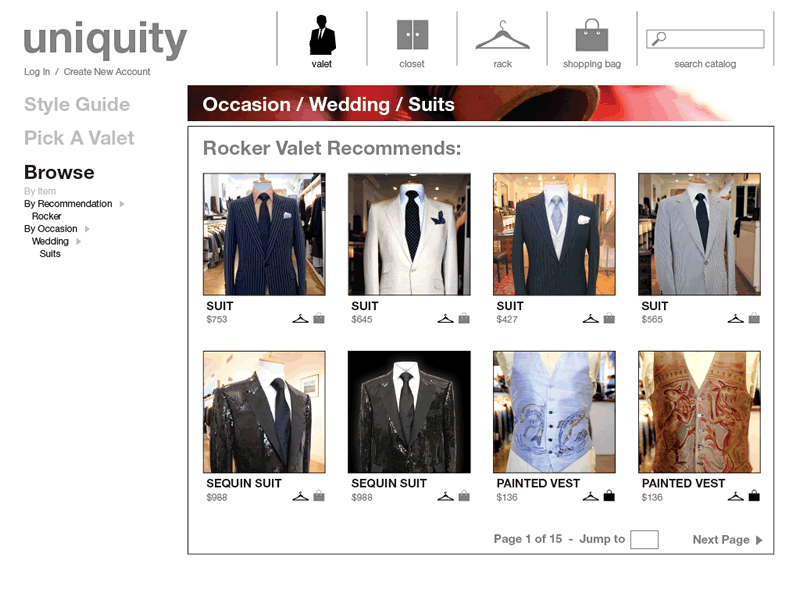Image resolution: width=800 pixels, height=600 pixels.
Task: Click the Log In link
Action: click(x=37, y=72)
